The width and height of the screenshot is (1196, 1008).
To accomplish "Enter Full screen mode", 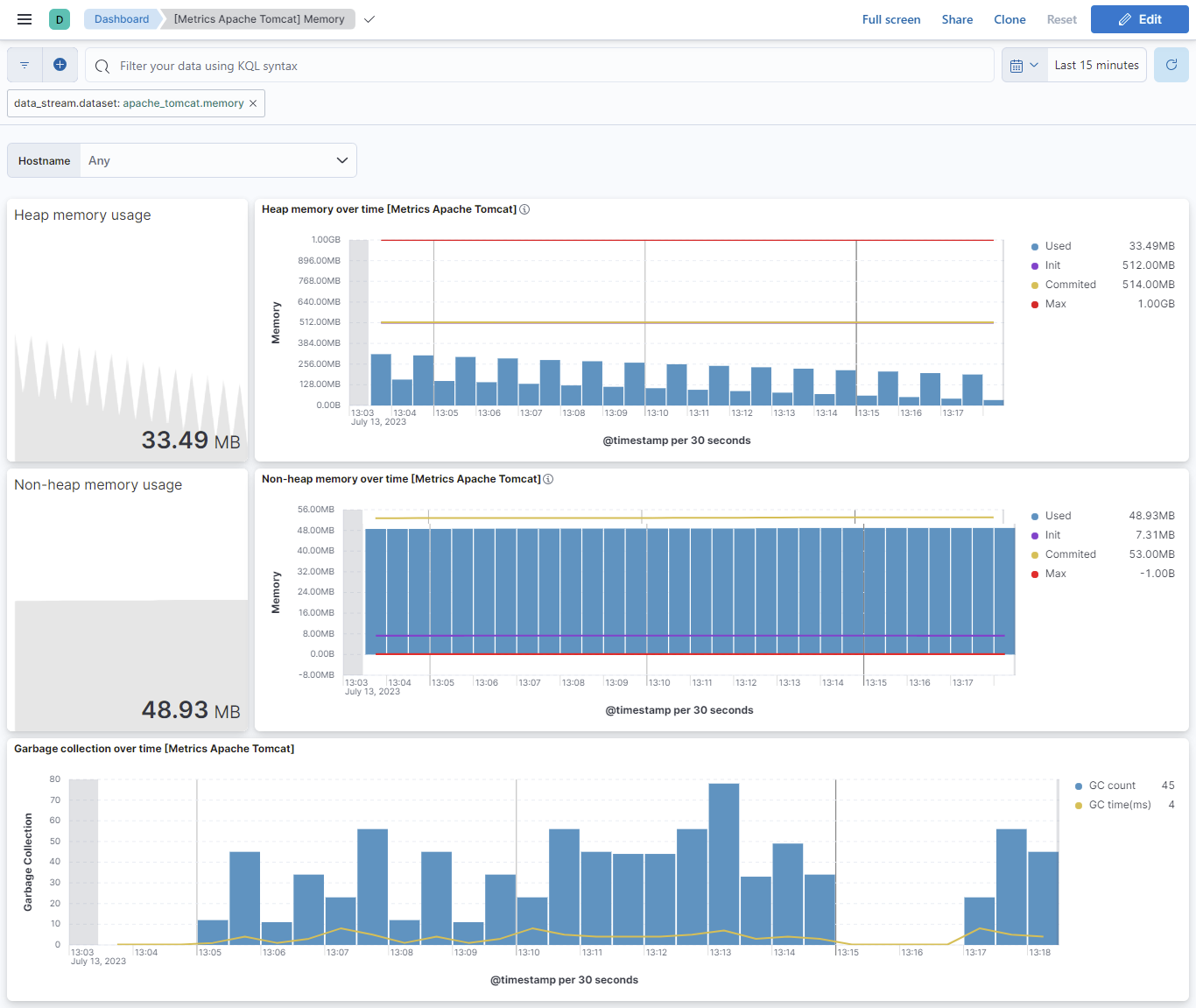I will (x=890, y=19).
